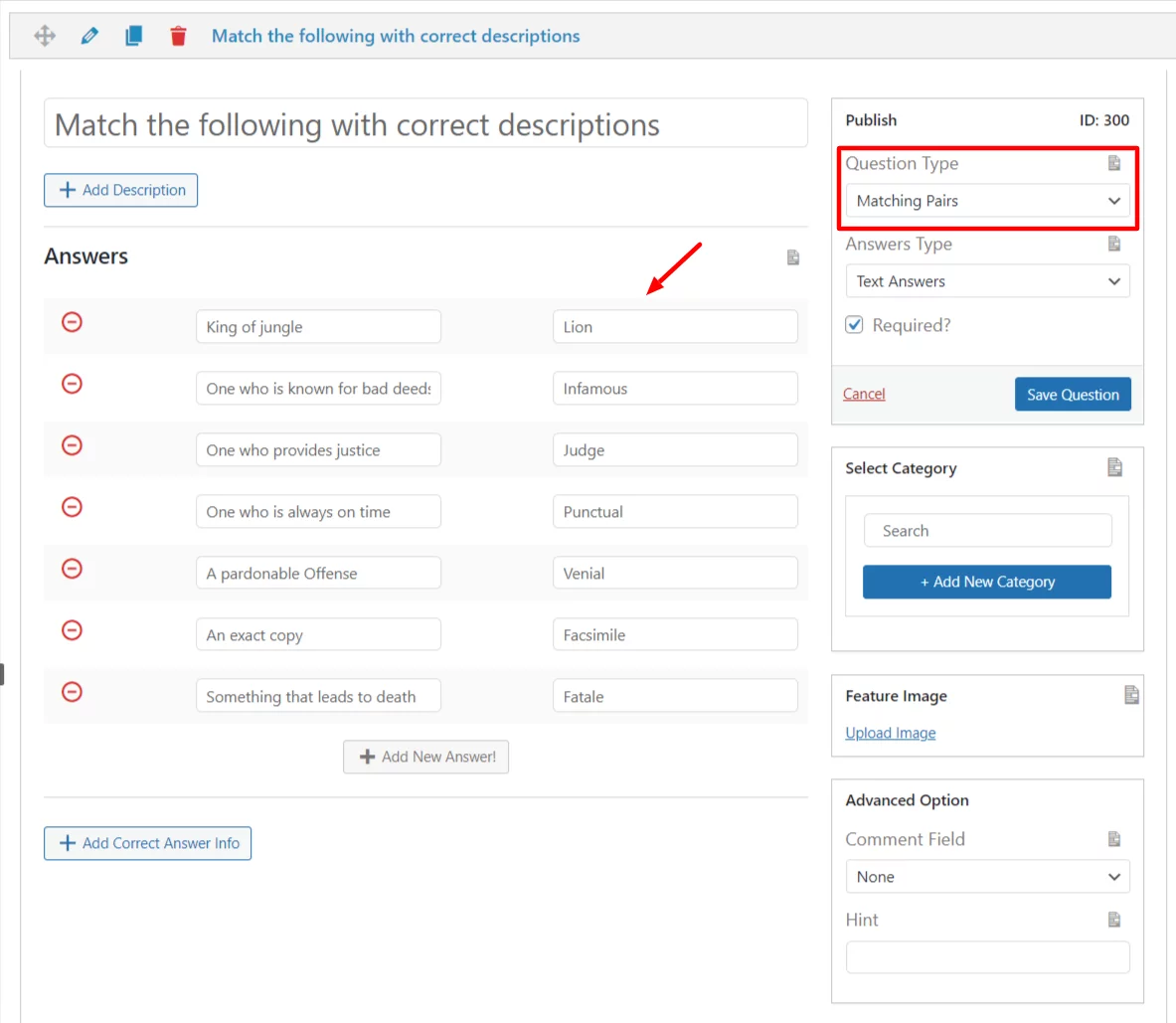Click the red trash delete icon

coord(178,35)
